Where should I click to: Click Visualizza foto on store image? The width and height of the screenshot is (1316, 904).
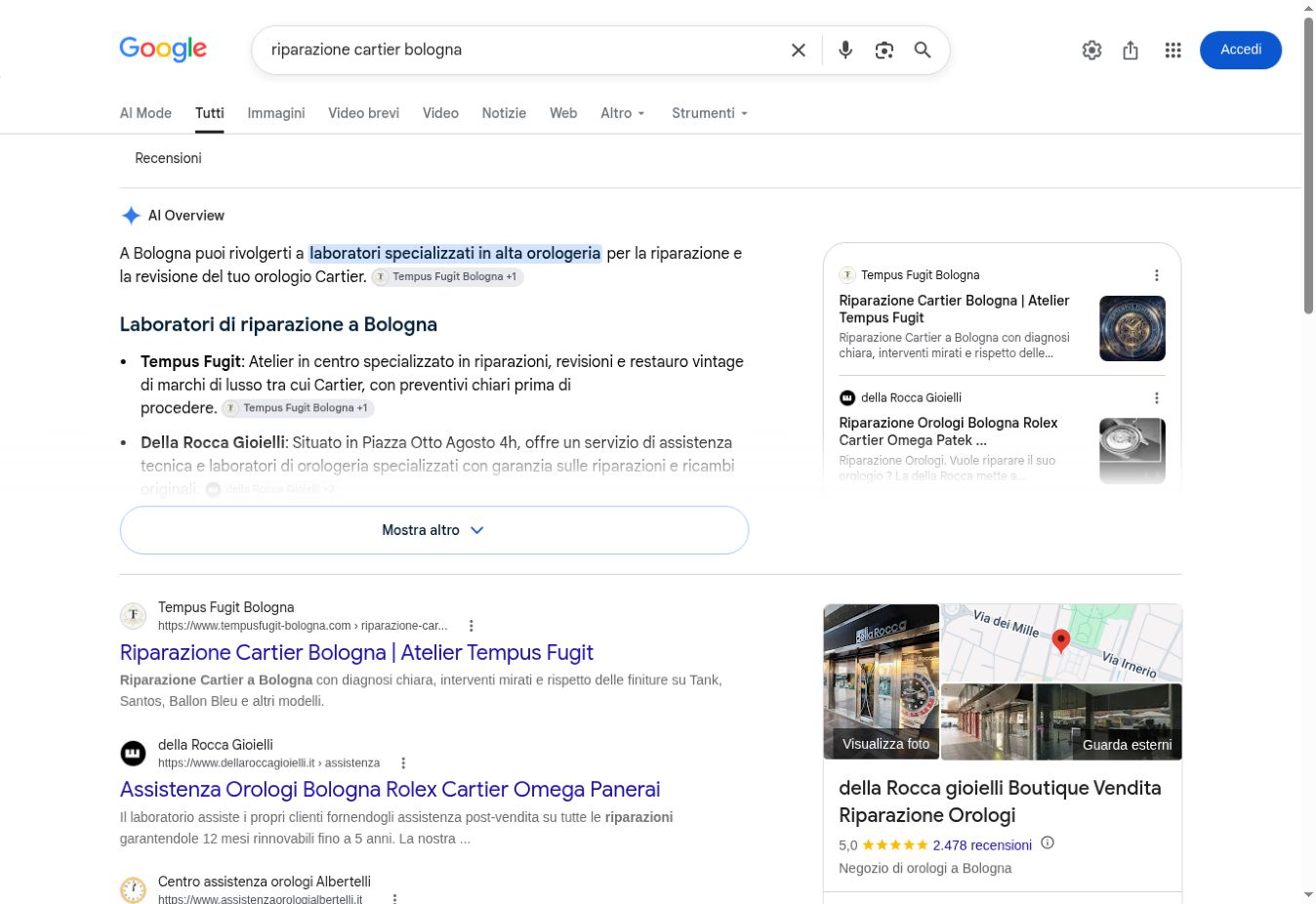[882, 681]
